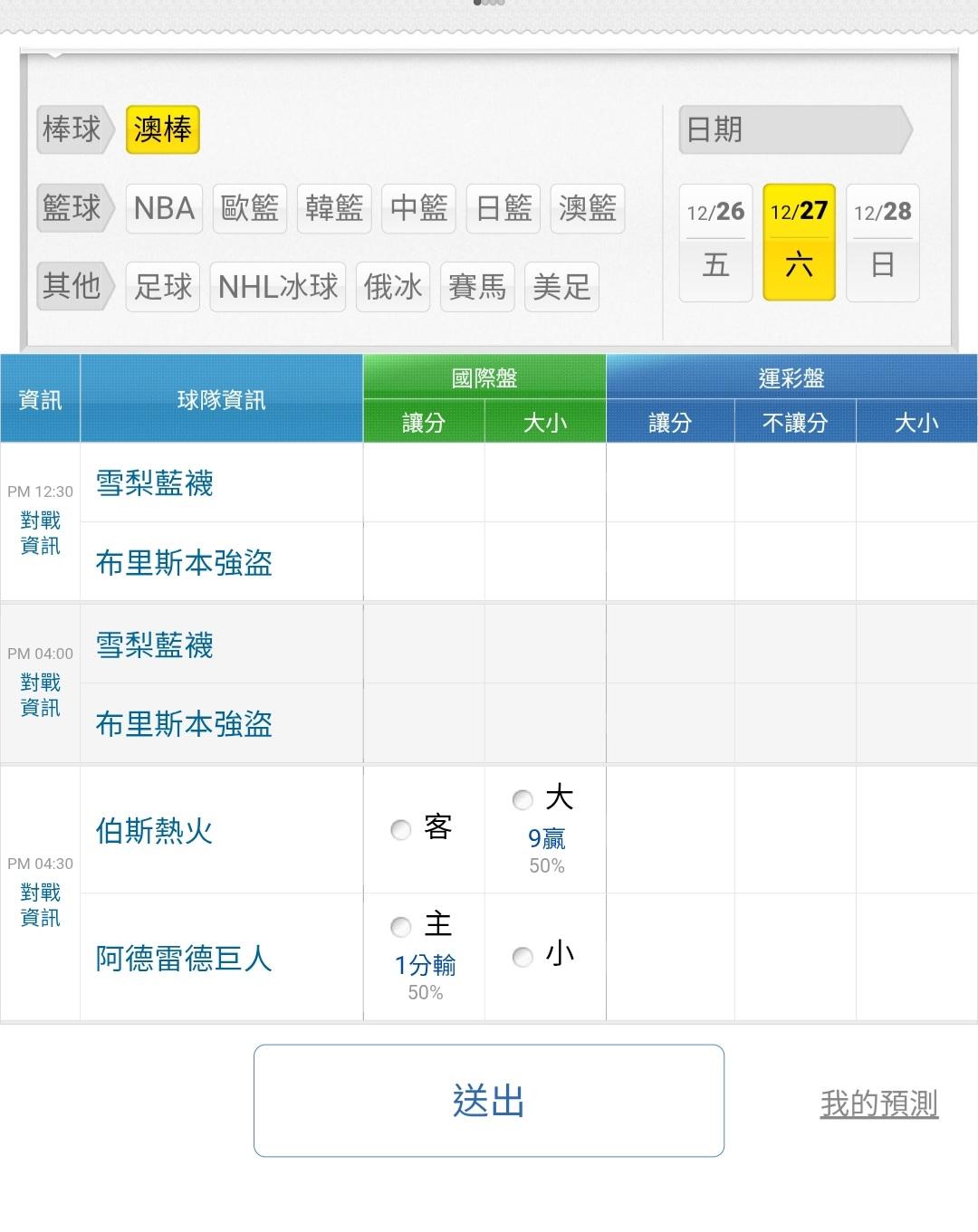The image size is (978, 1232).
Task: Open the 伯斯熱火 team link
Action: (154, 830)
